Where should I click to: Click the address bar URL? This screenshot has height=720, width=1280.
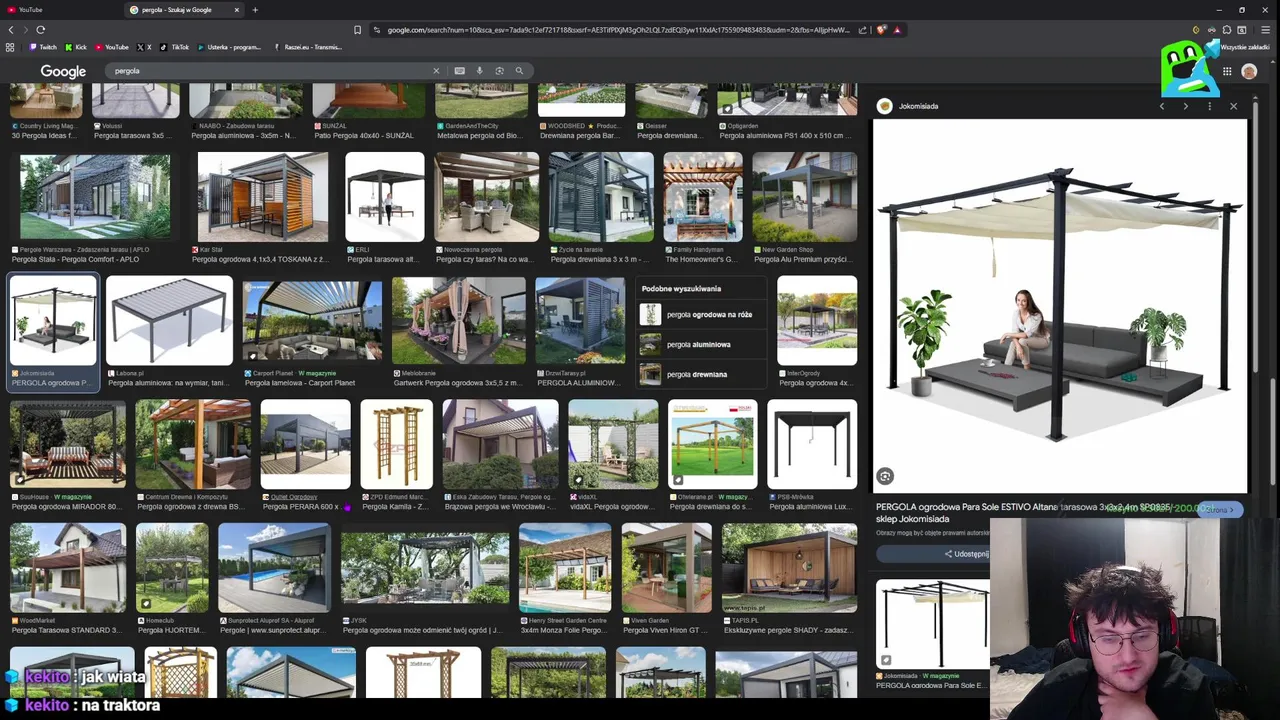point(618,30)
